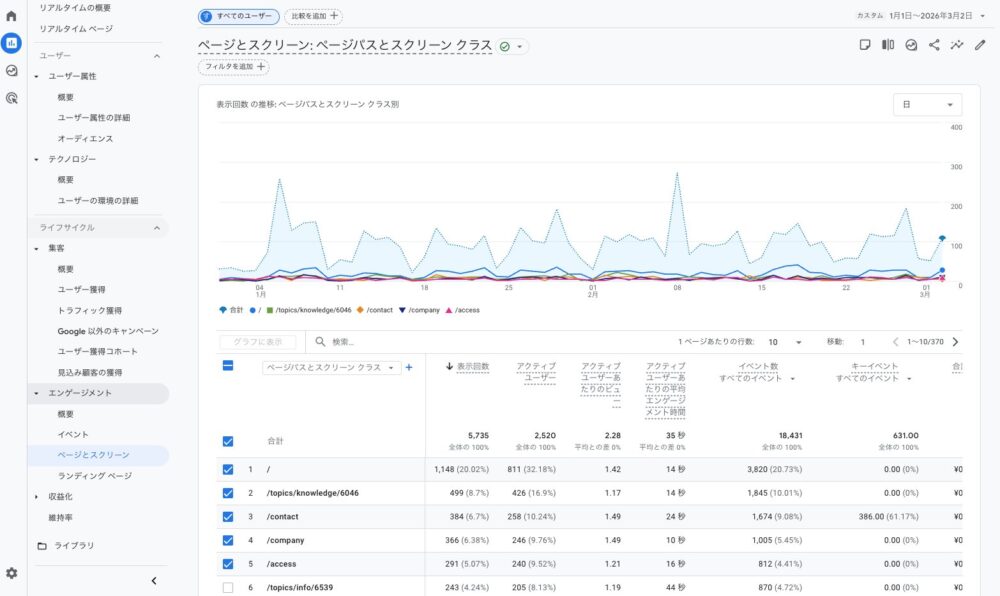1000x596 pixels.
Task: Click the pencil customize report icon
Action: [980, 45]
